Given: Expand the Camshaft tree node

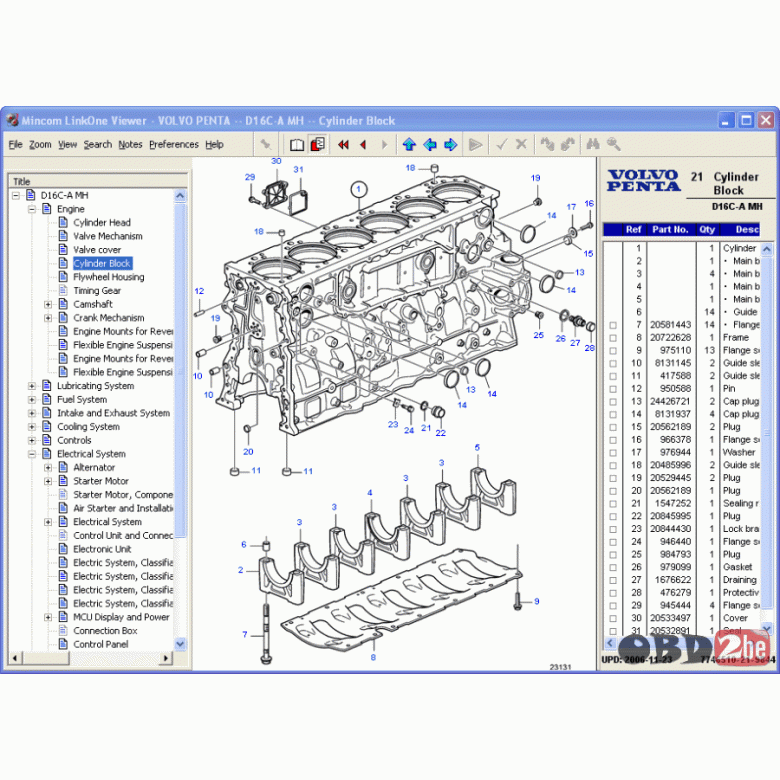Looking at the screenshot, I should 48,304.
